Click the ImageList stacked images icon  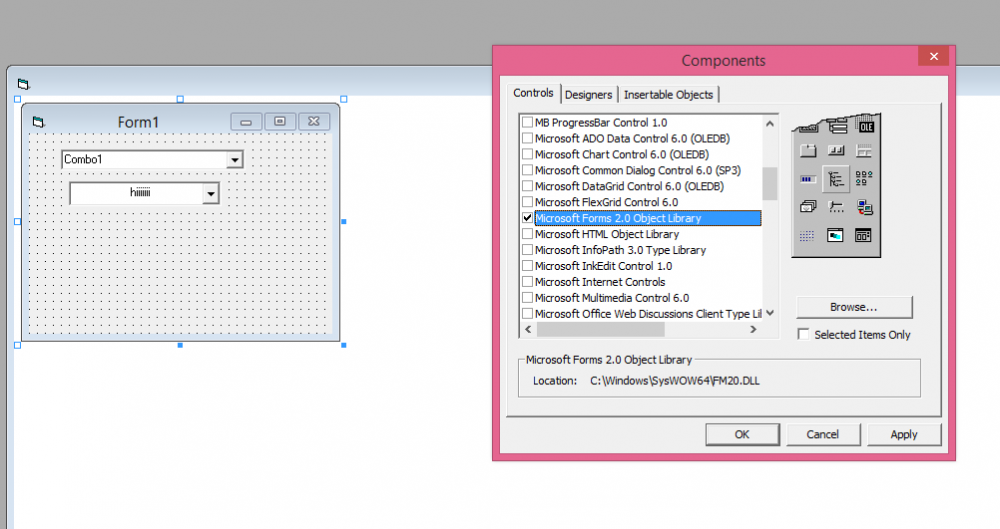tap(808, 207)
